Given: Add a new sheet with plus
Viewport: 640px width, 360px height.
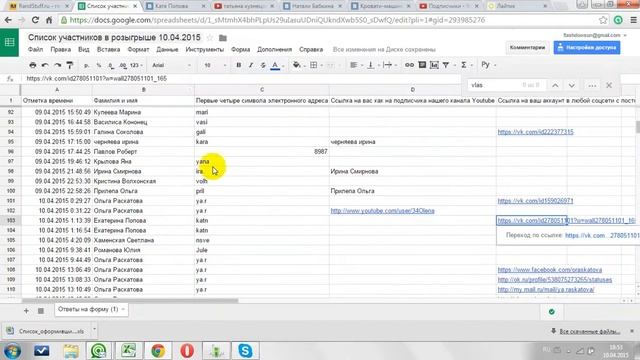Looking at the screenshot, I should (26, 311).
